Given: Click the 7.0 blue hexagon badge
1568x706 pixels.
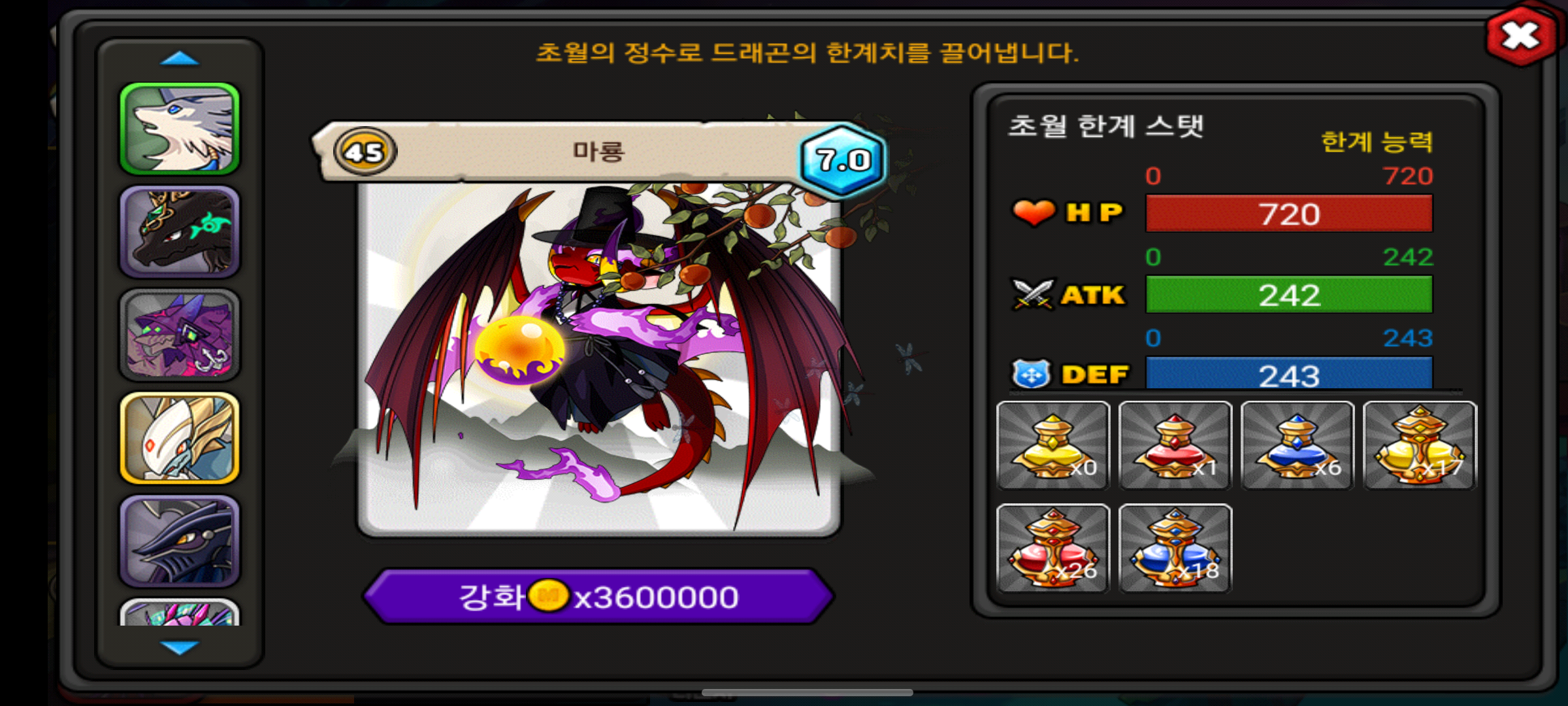Looking at the screenshot, I should [843, 160].
